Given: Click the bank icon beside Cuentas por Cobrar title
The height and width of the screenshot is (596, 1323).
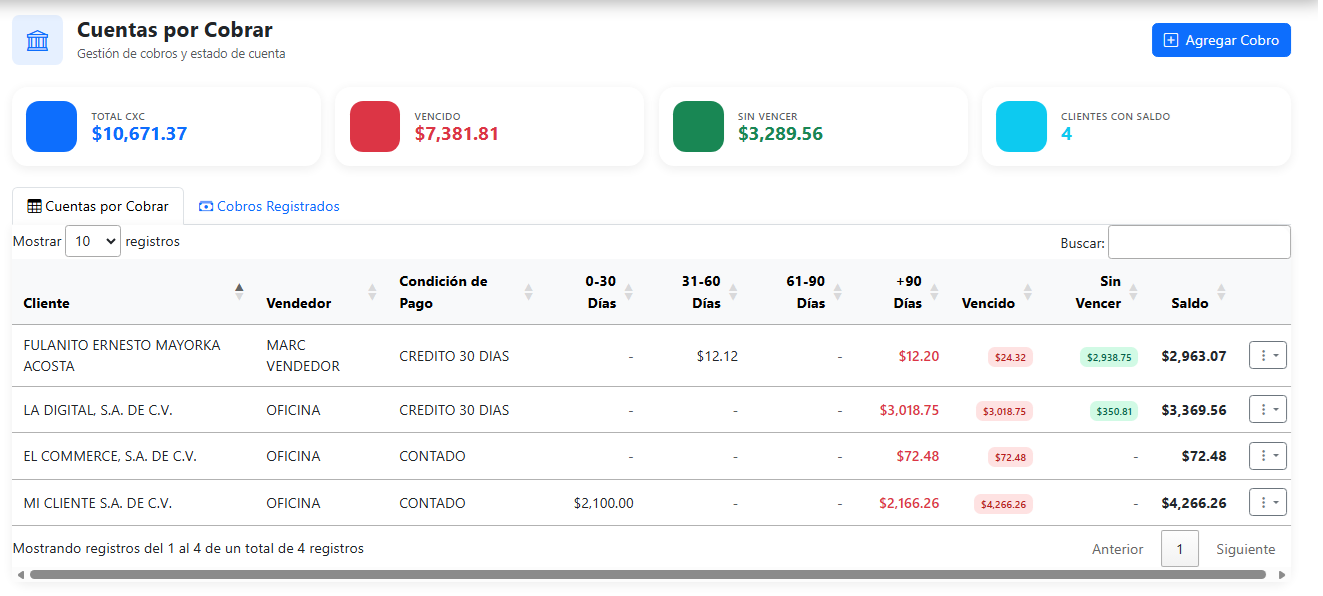Looking at the screenshot, I should (x=37, y=39).
